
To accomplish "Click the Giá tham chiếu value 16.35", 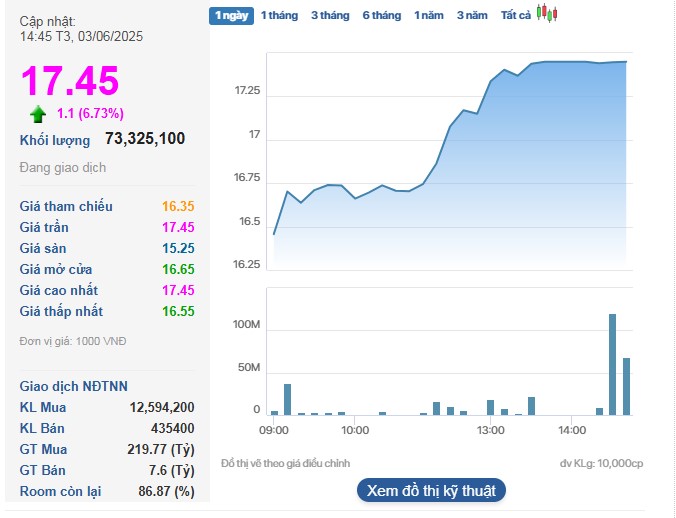I will point(178,206).
